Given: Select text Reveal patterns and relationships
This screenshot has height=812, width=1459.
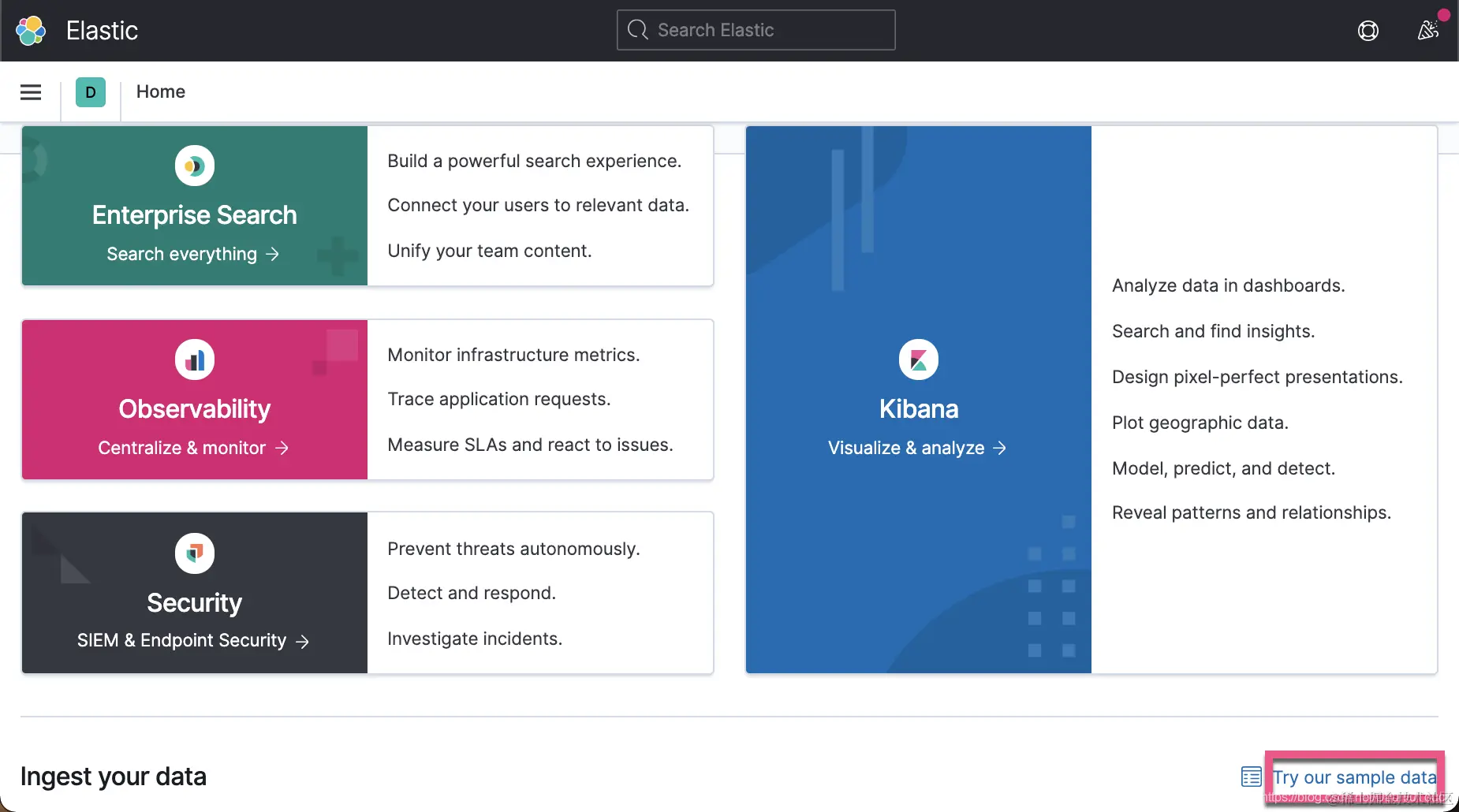Looking at the screenshot, I should (1252, 512).
